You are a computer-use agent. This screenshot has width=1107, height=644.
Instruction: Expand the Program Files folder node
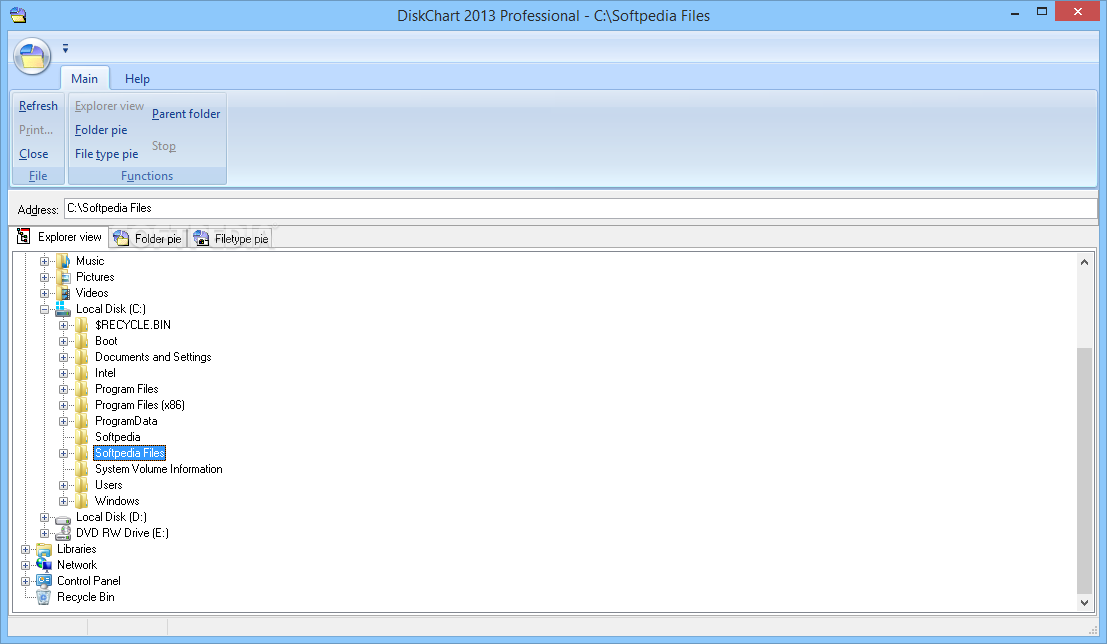point(64,389)
